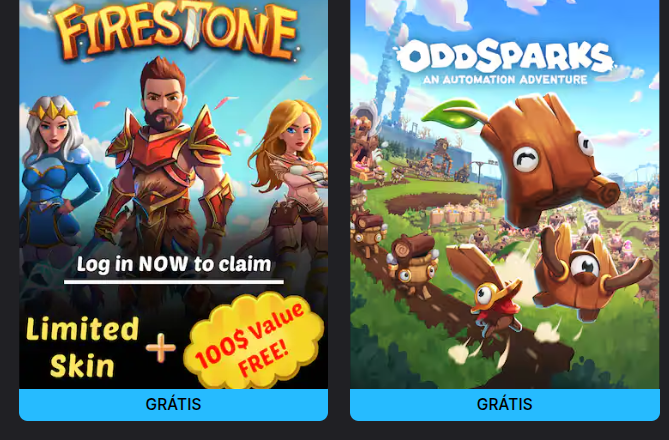Click the GRÁTIS button under Oddsparks
The width and height of the screenshot is (669, 440).
505,404
